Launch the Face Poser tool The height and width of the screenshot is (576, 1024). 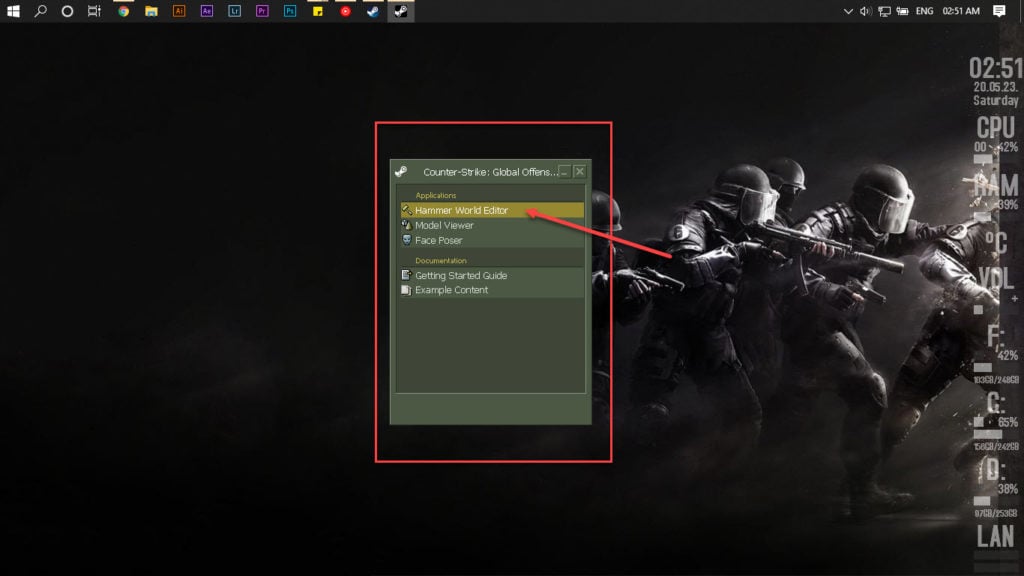(492, 240)
